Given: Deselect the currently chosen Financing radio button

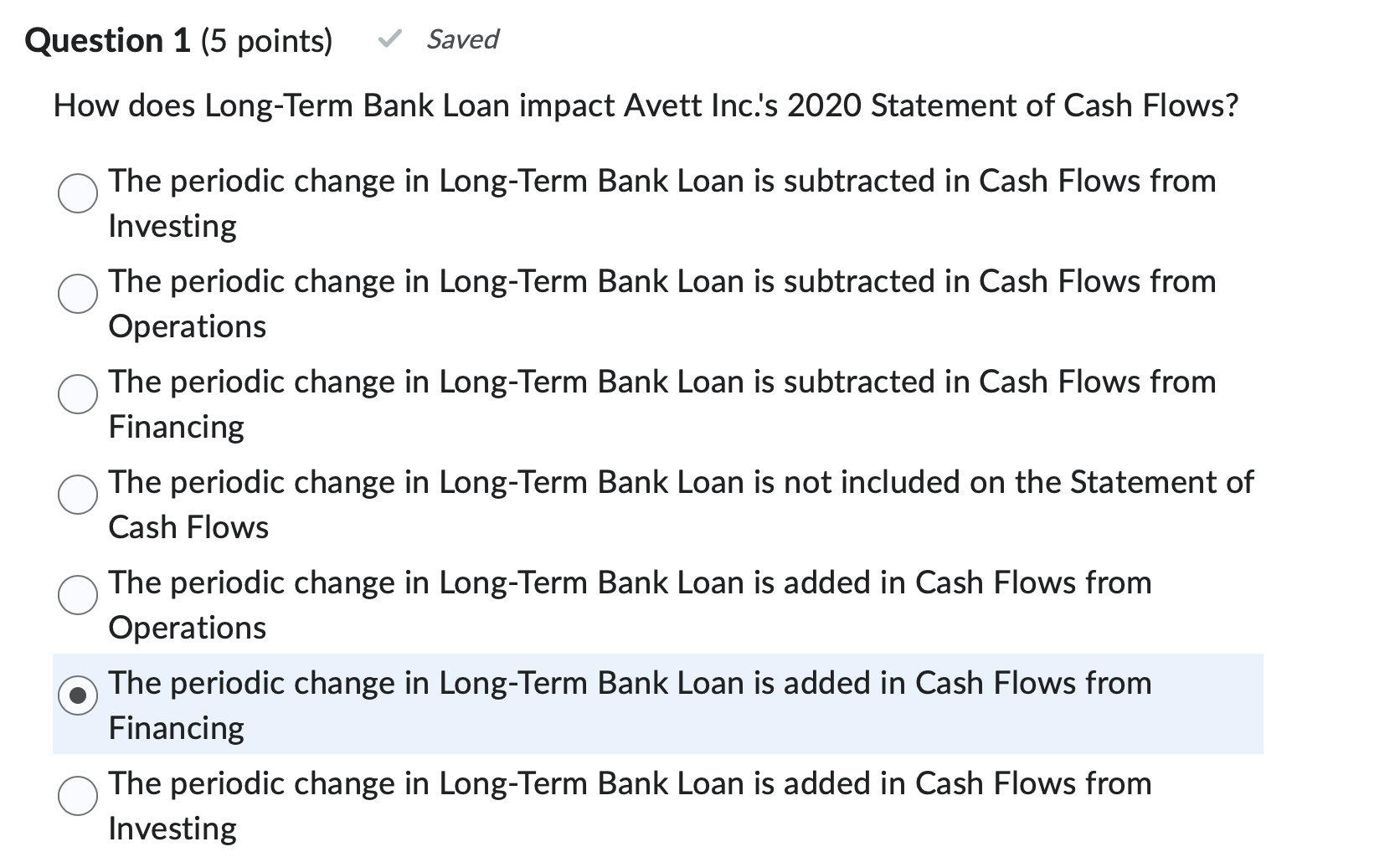Looking at the screenshot, I should point(77,696).
